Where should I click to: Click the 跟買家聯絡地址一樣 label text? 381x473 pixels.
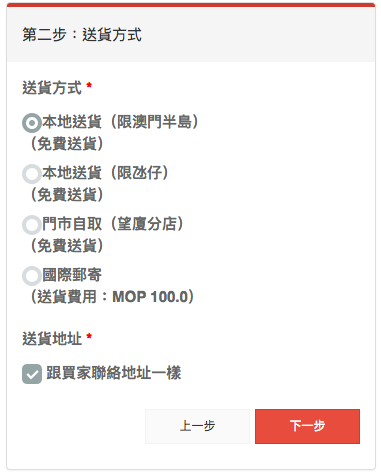tap(114, 373)
